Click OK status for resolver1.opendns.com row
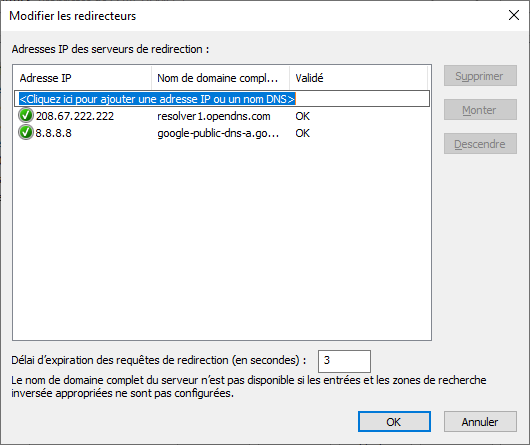 [x=303, y=116]
